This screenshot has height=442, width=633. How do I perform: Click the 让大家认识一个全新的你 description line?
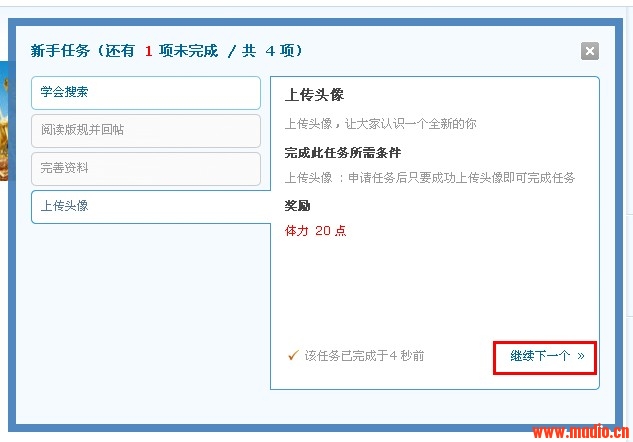380,124
